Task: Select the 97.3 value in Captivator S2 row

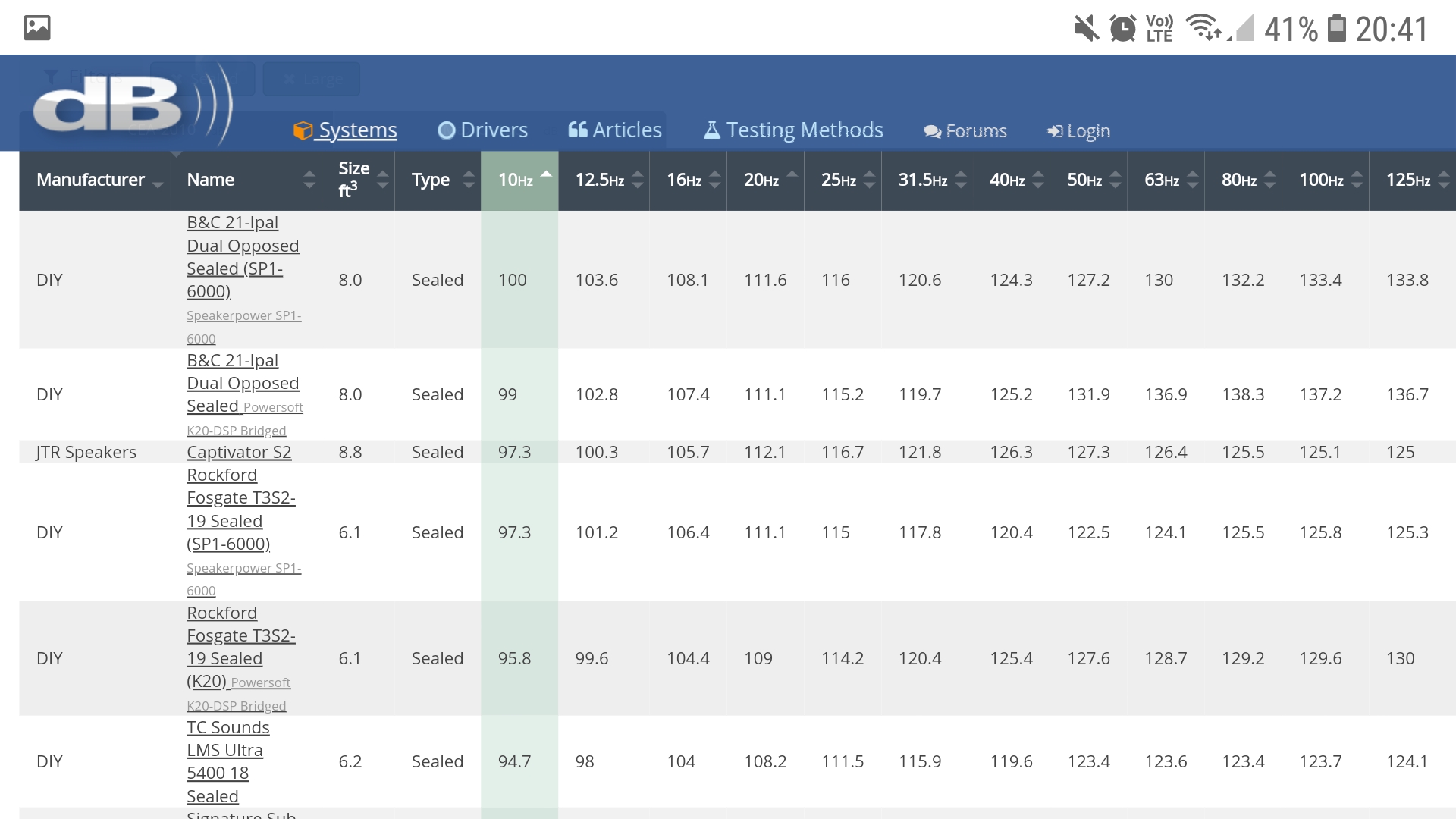Action: coord(514,453)
